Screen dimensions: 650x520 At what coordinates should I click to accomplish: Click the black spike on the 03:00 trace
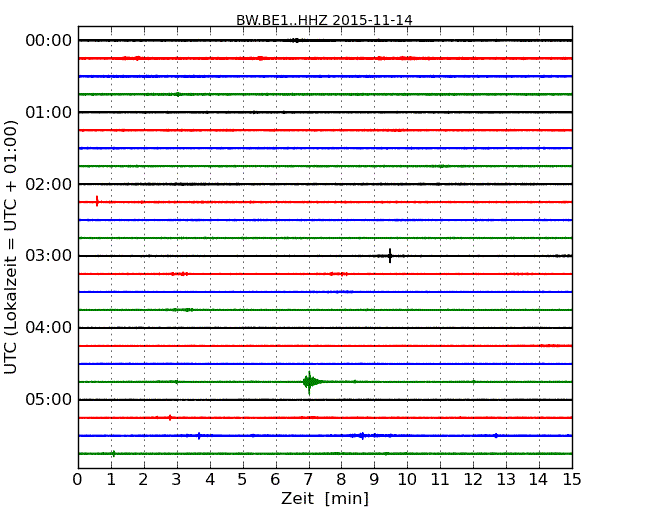(x=390, y=256)
